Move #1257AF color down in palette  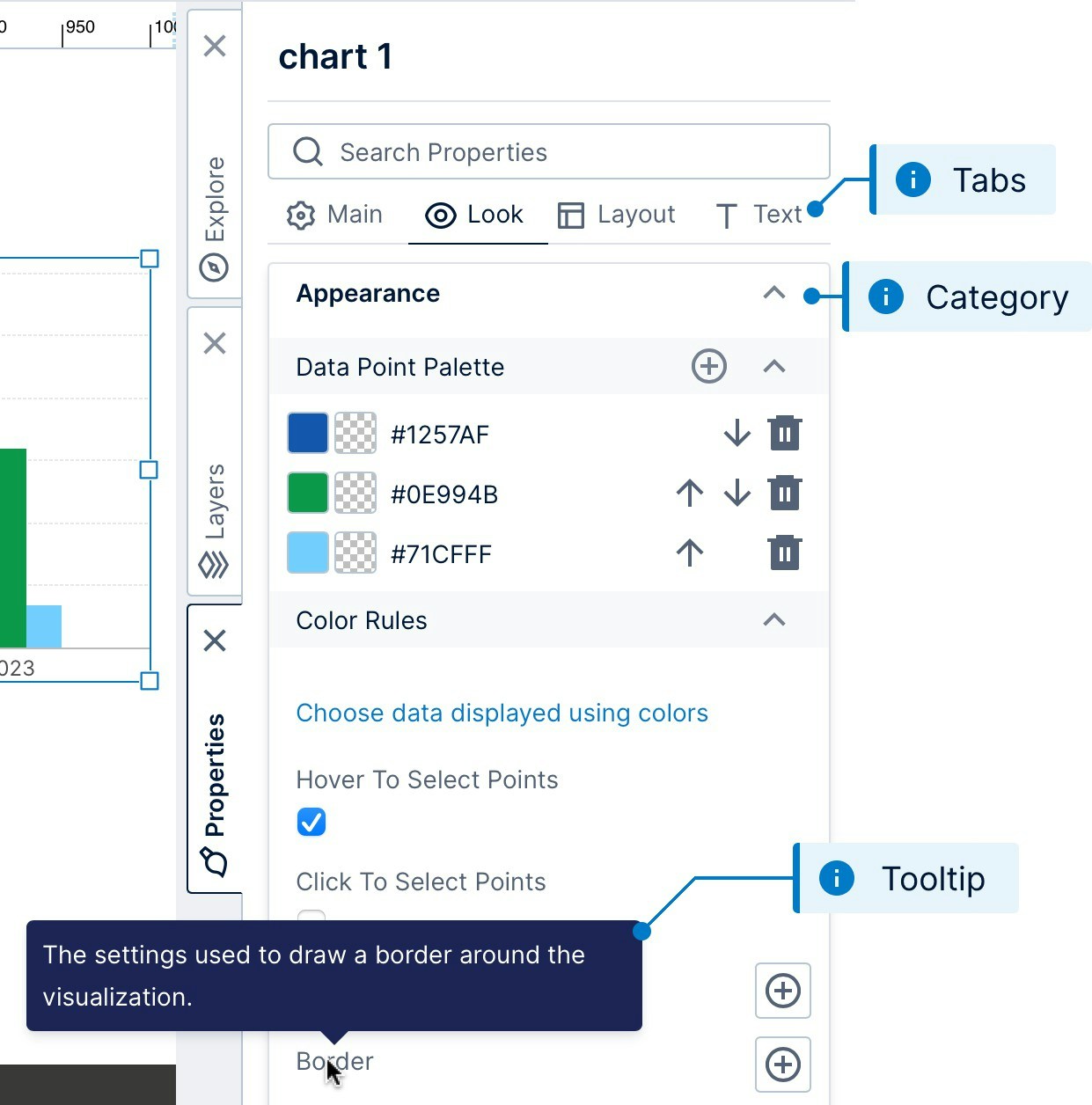(x=737, y=434)
